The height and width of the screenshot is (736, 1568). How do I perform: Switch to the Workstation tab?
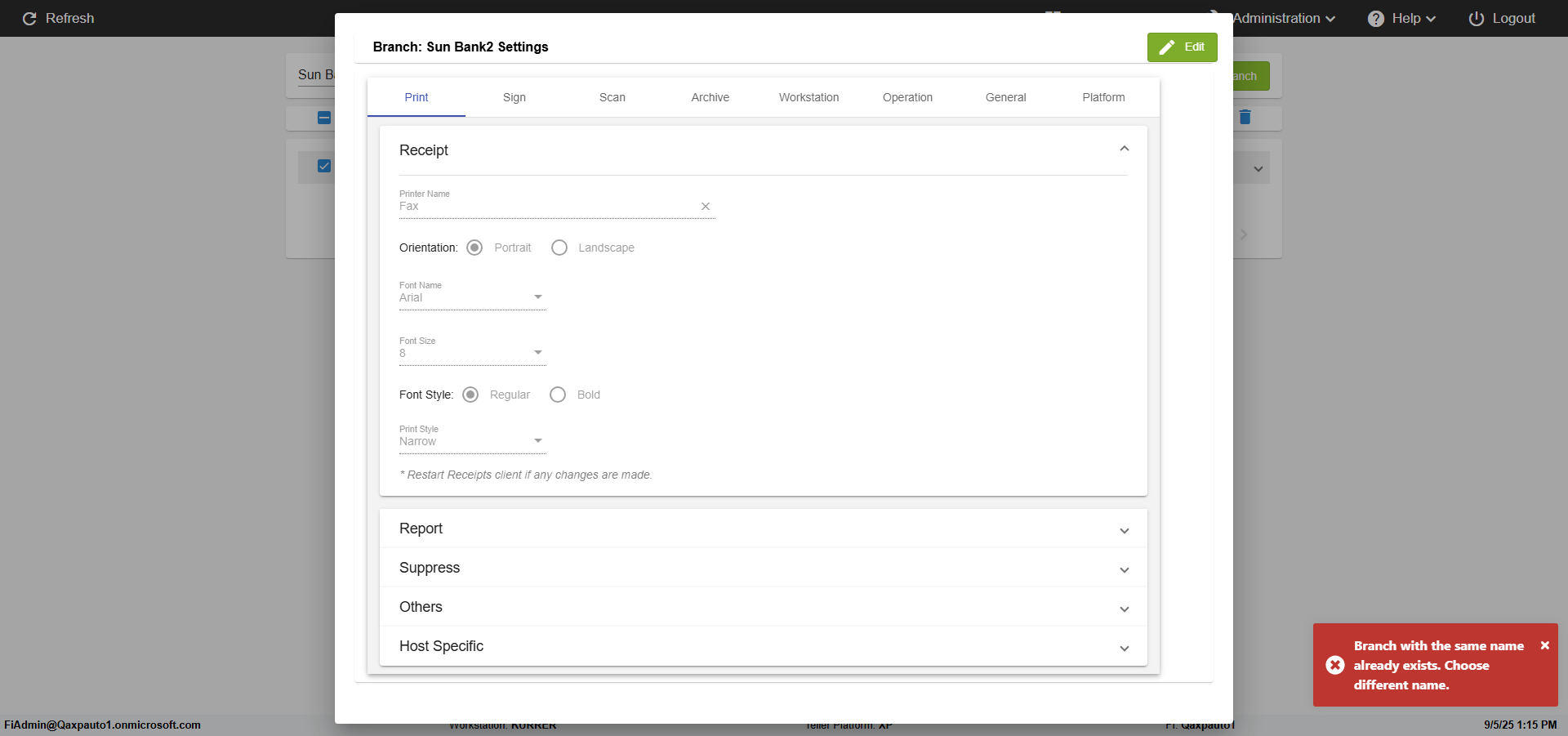(x=808, y=97)
